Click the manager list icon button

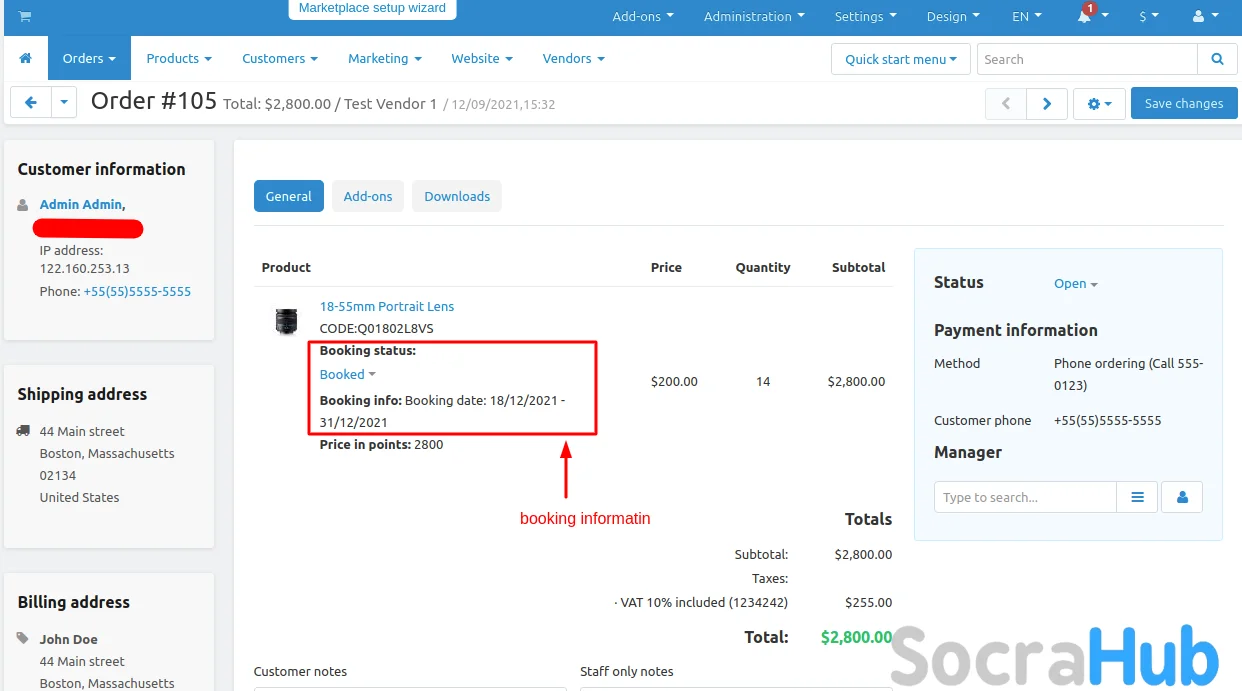click(1137, 497)
